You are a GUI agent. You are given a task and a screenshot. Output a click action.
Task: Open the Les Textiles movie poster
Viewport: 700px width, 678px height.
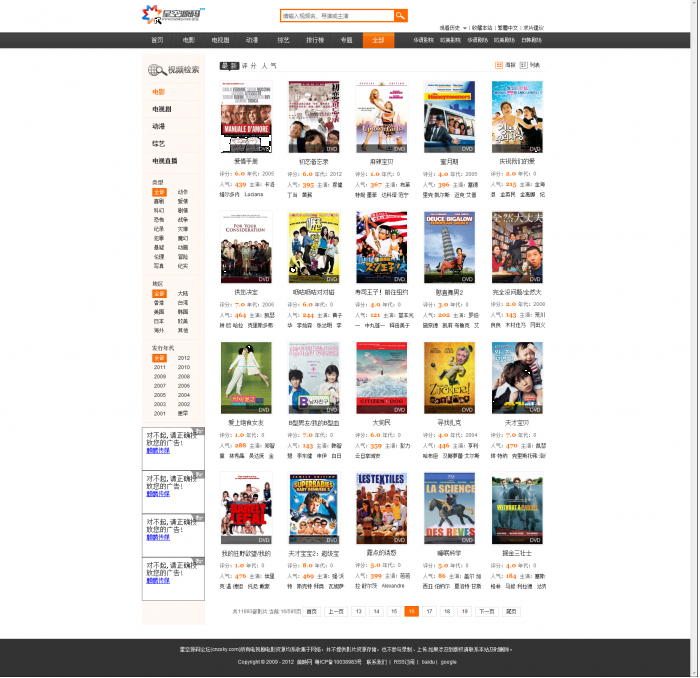[x=381, y=508]
